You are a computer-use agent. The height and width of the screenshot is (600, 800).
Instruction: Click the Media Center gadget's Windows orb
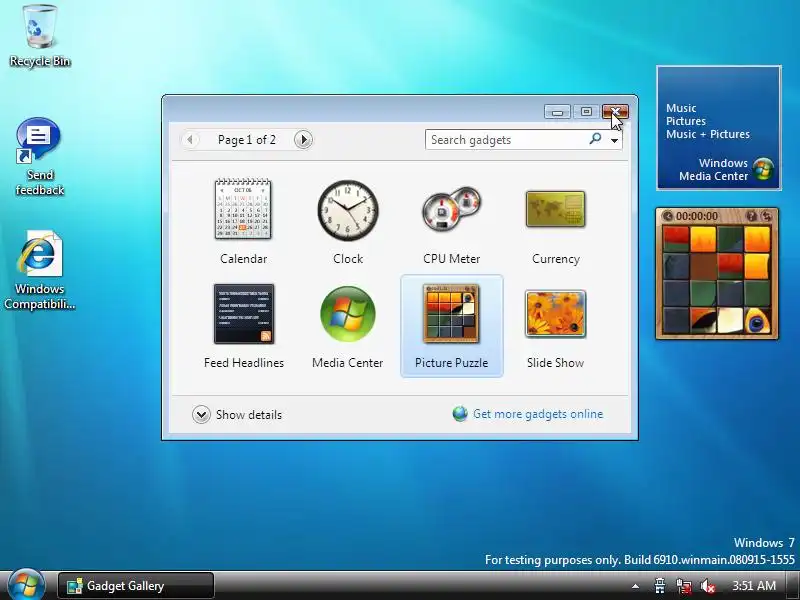[763, 169]
